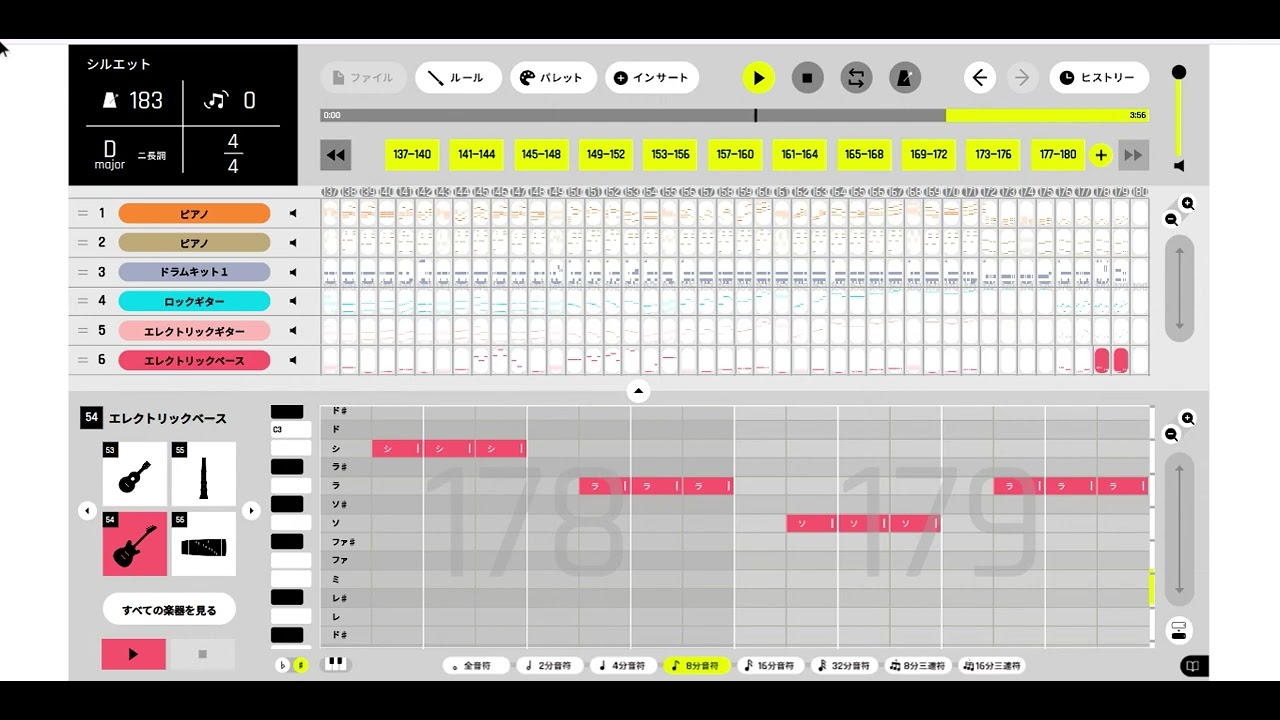Choose acoustic guitar instrument 53
The width and height of the screenshot is (1280, 720).
[x=135, y=474]
